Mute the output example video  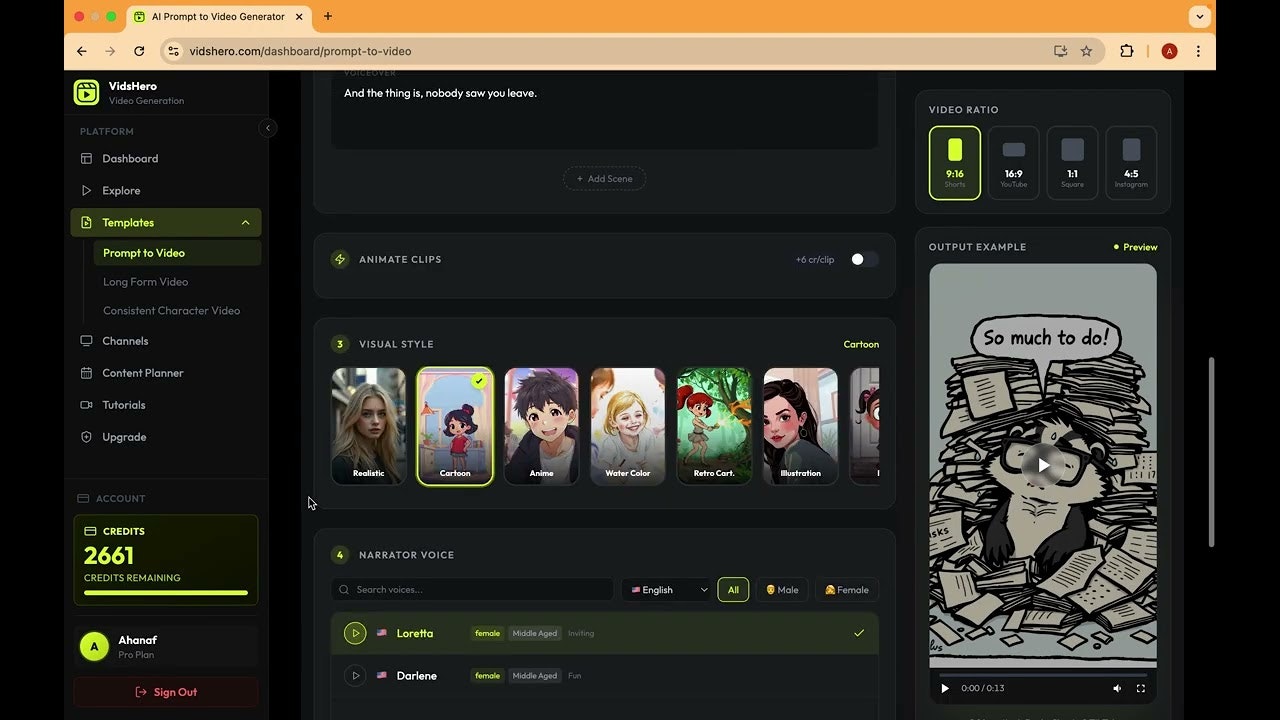(1117, 688)
